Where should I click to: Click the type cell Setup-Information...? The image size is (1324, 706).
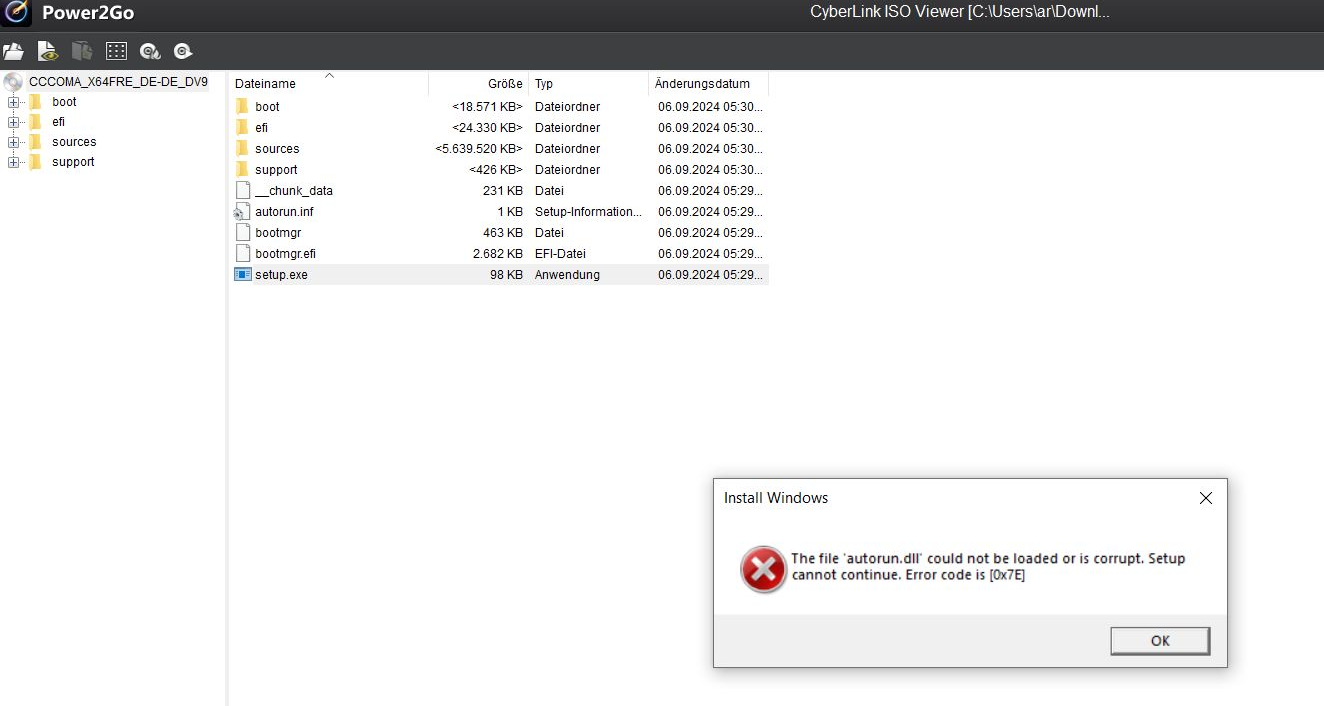tap(589, 212)
